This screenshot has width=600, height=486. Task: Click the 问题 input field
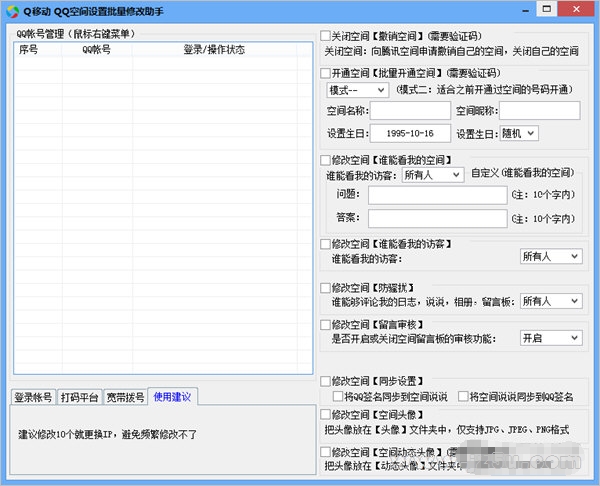(x=438, y=195)
